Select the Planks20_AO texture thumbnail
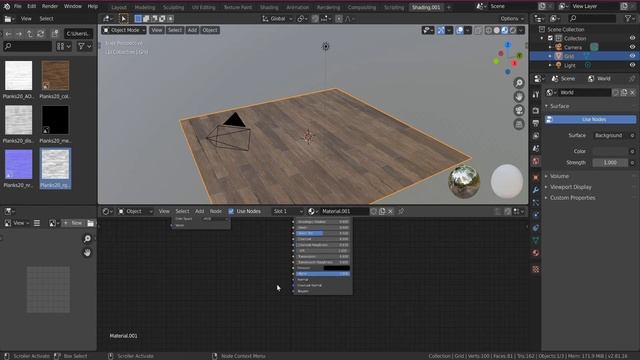This screenshot has width=640, height=360. pos(18,76)
